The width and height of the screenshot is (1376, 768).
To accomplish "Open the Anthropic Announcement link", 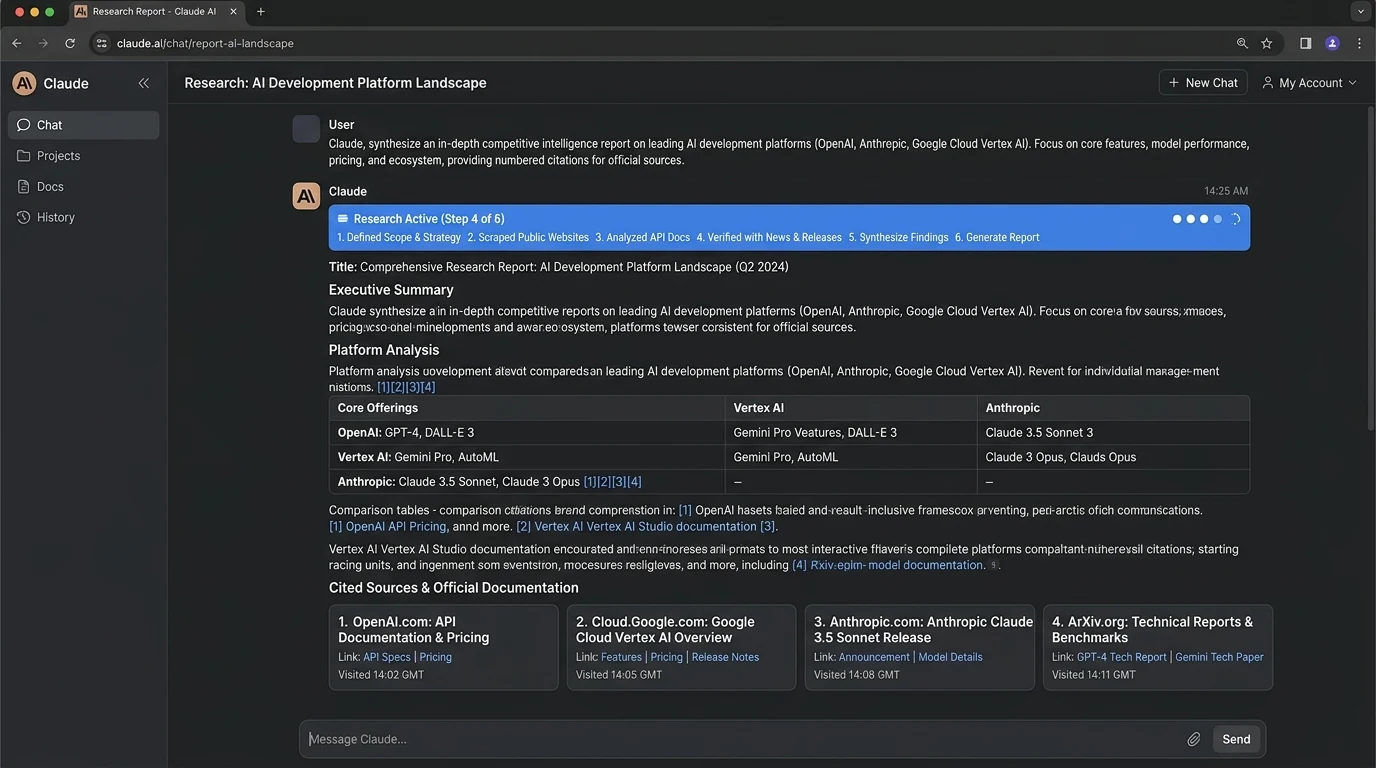I will [875, 657].
